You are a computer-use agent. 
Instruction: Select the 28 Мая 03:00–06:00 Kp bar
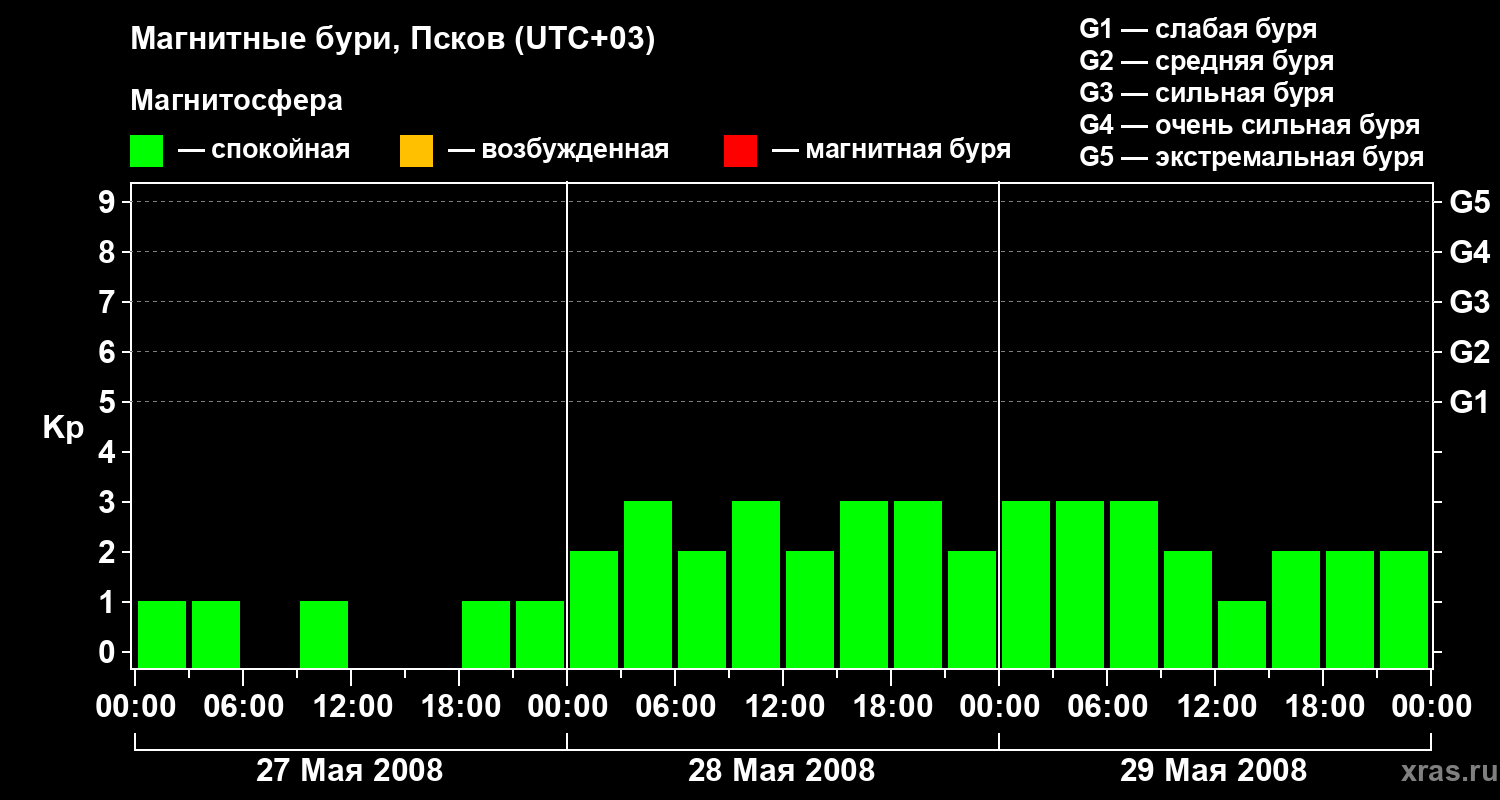coord(648,584)
